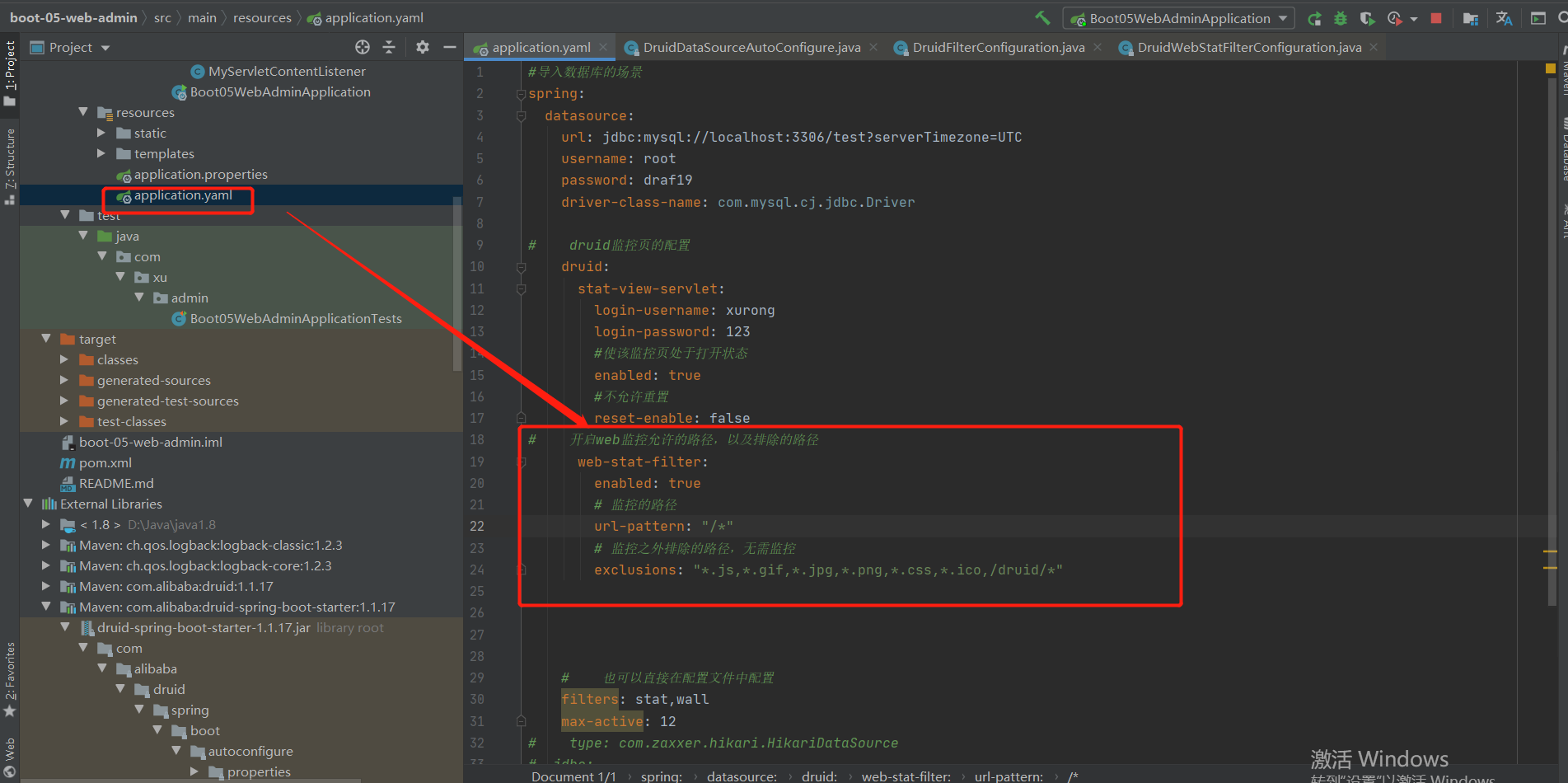The height and width of the screenshot is (783, 1568).
Task: Click the Debug bug icon
Action: tap(1341, 18)
